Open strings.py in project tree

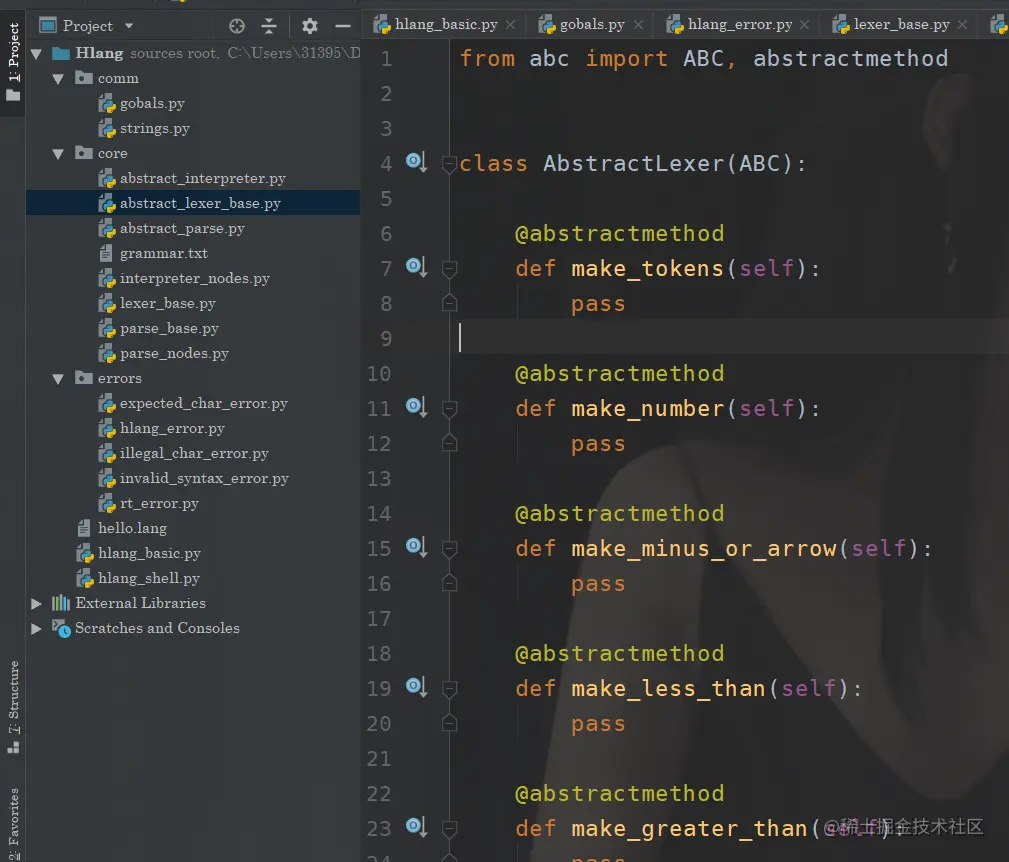point(154,129)
